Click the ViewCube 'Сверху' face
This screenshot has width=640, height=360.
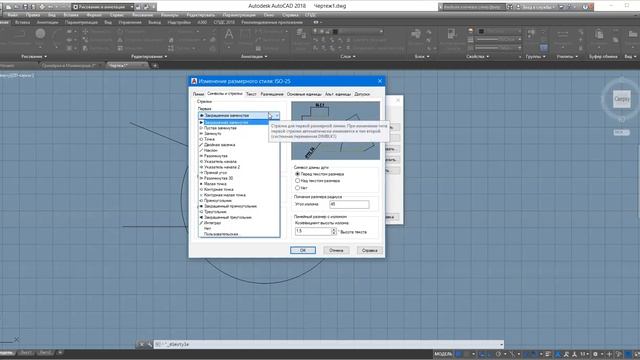pyautogui.click(x=622, y=99)
